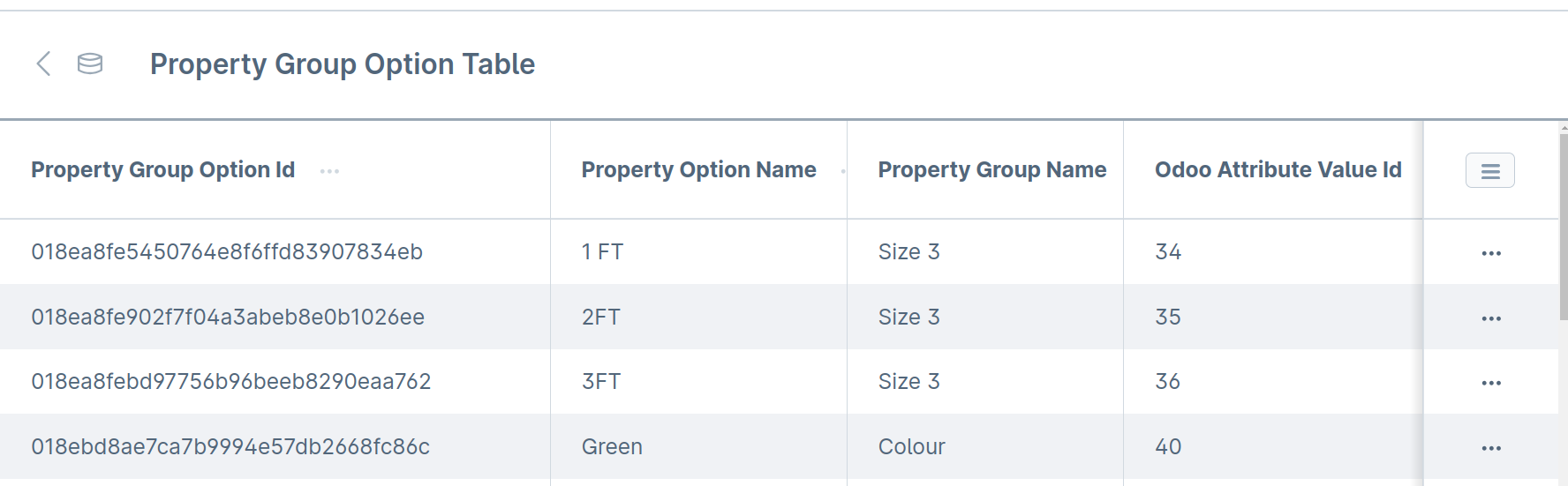Open column settings hamburger menu
The height and width of the screenshot is (486, 1568).
[1489, 170]
